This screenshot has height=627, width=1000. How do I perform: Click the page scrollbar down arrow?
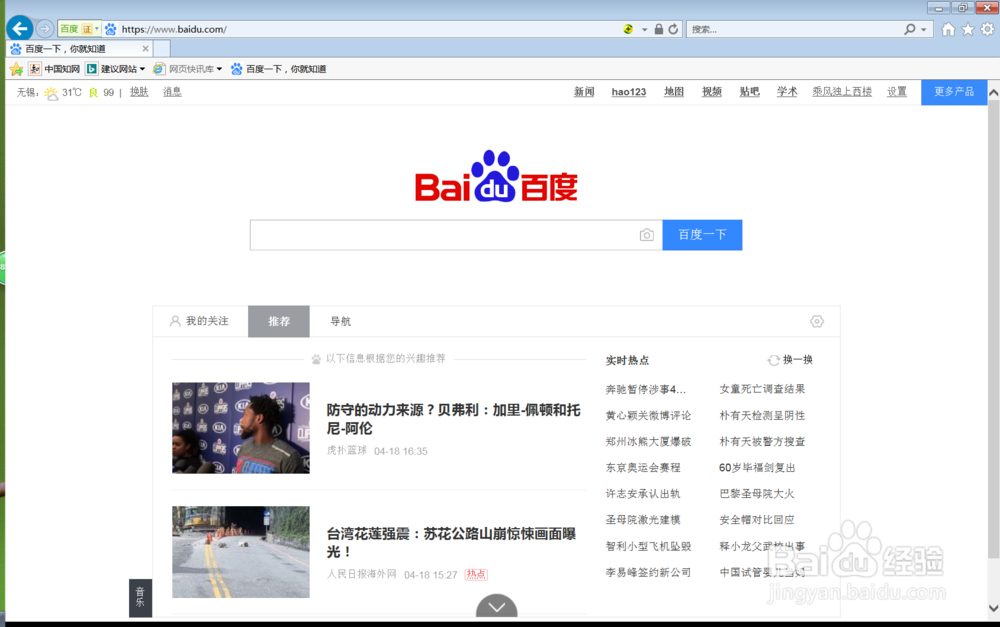993,608
